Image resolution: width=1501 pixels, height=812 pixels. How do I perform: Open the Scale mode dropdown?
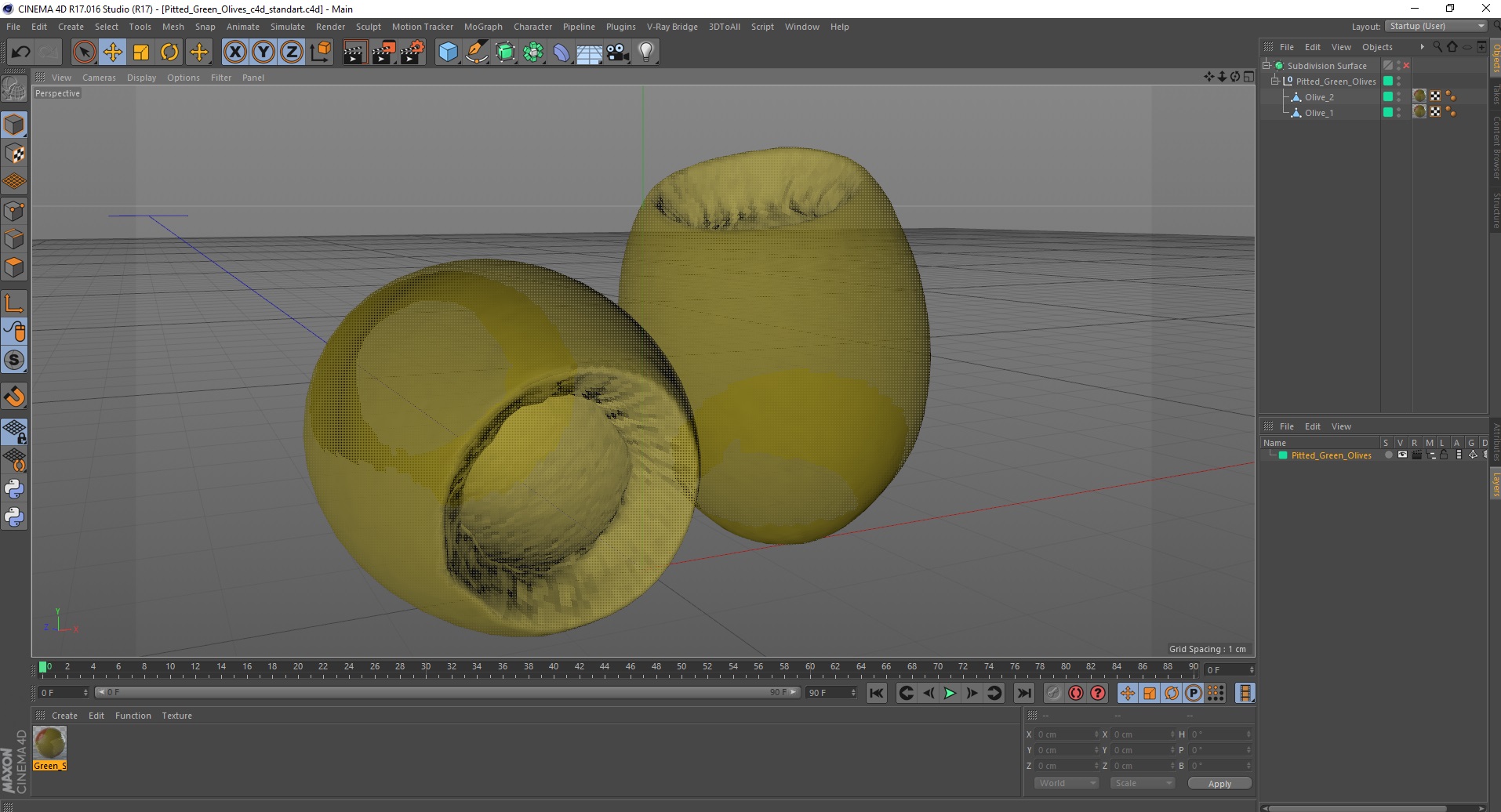tap(1143, 783)
